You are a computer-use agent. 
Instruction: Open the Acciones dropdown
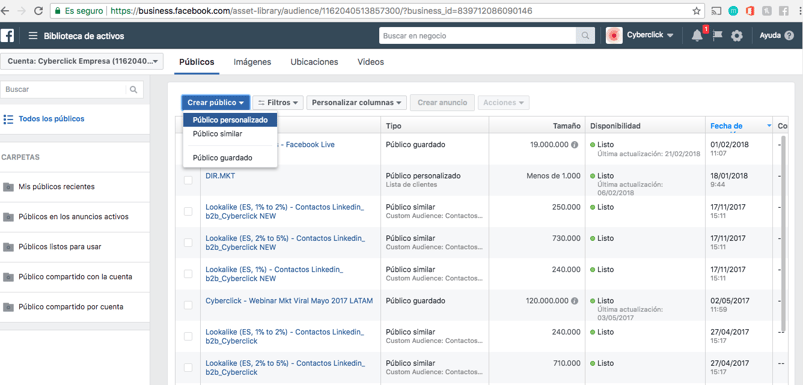point(503,102)
